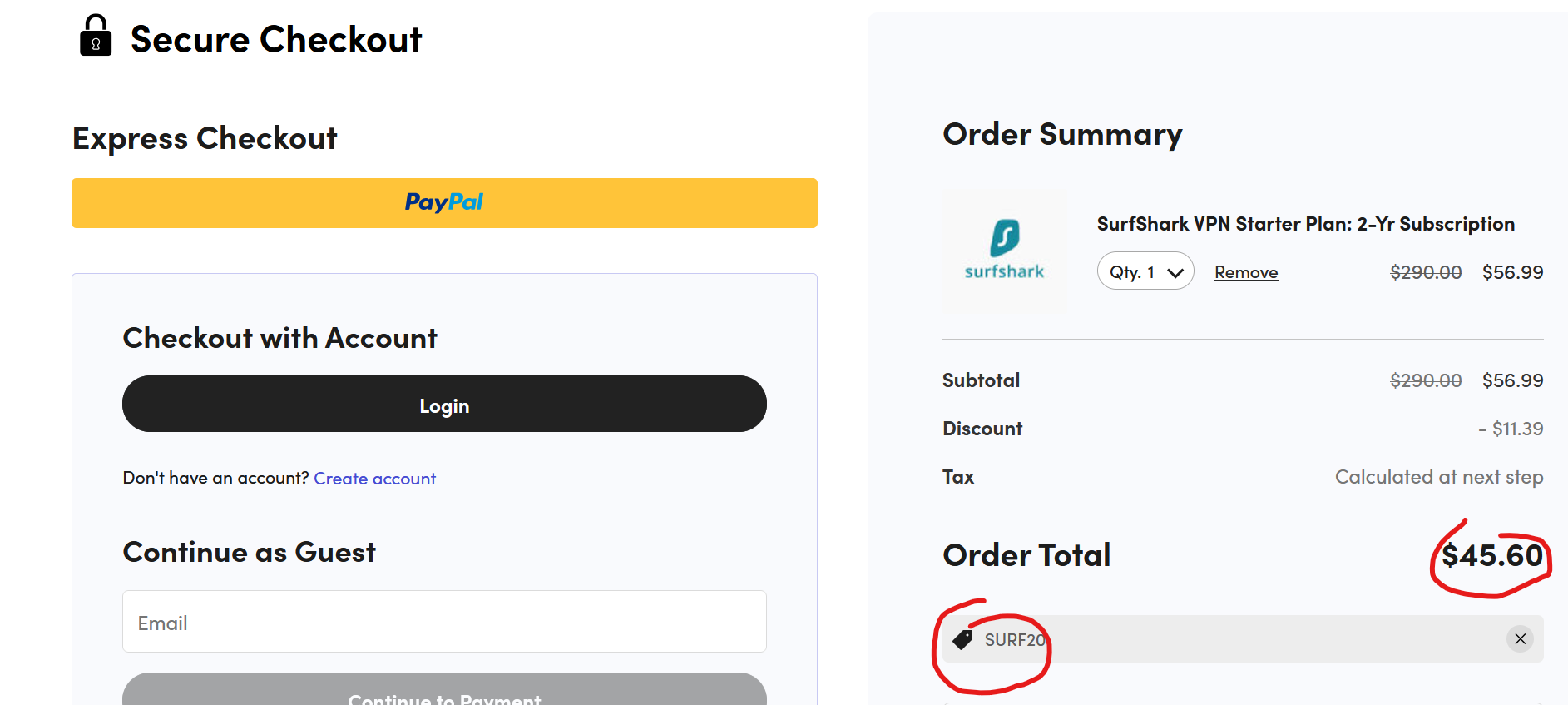Image resolution: width=1568 pixels, height=705 pixels.
Task: Click the chevron arrow on the quantity selector
Action: point(1175,271)
